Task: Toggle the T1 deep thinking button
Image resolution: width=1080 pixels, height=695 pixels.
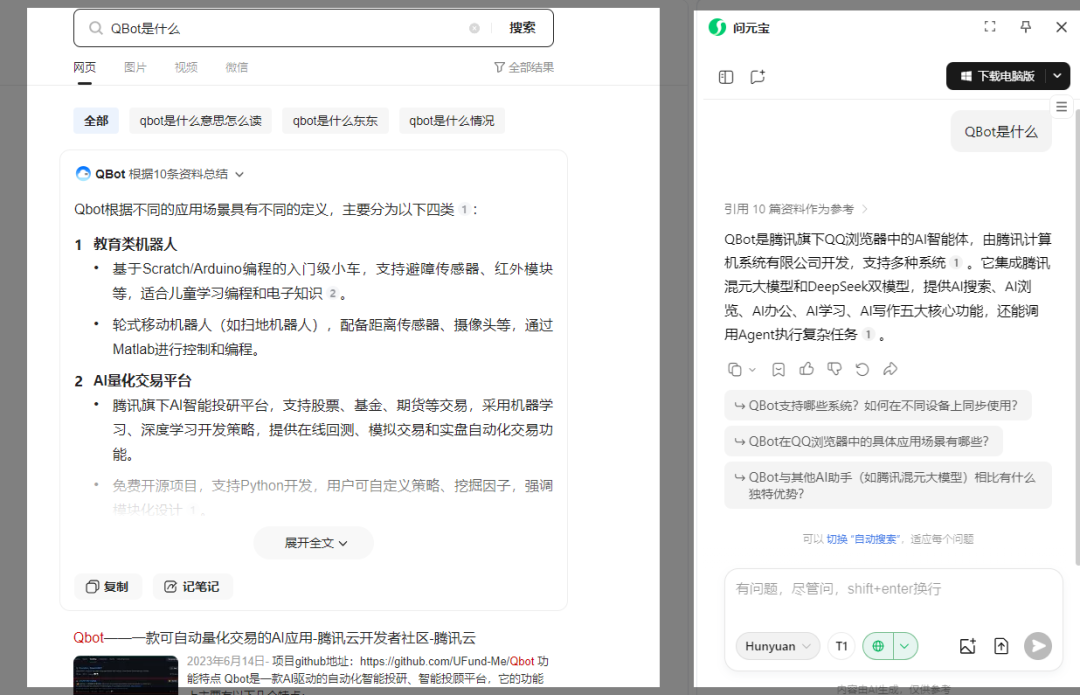Action: pos(841,646)
